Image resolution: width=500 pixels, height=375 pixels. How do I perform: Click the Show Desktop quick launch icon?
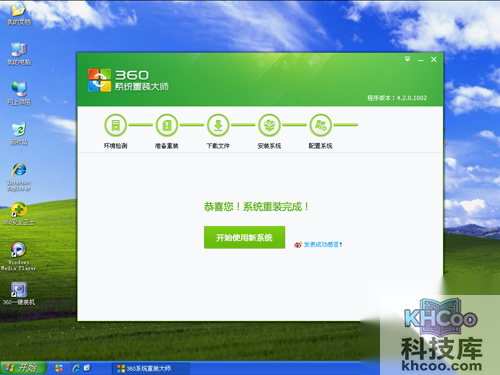pos(87,368)
